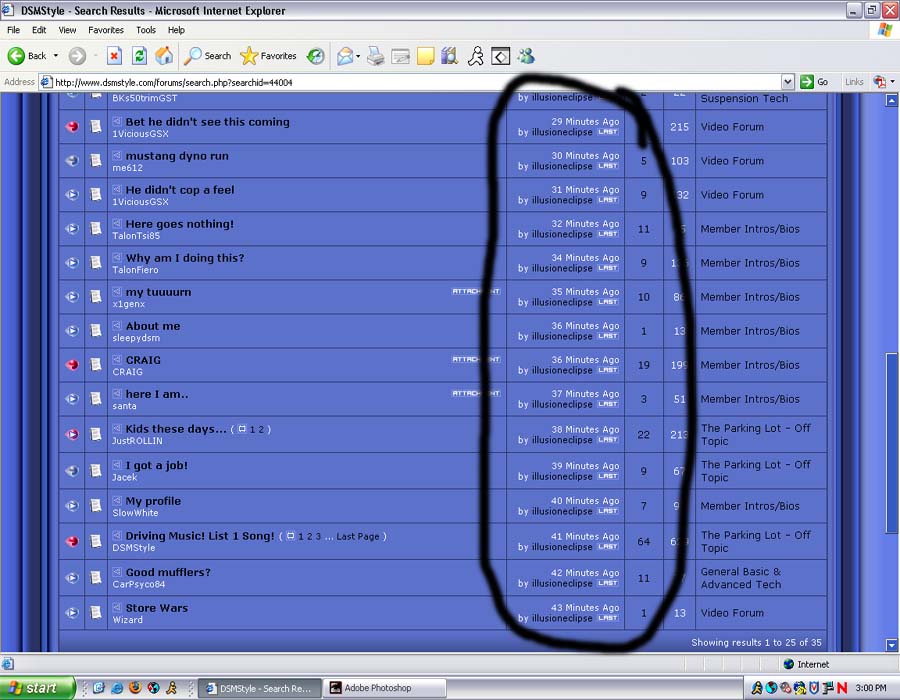Open the Favorites menu in the menu bar
The width and height of the screenshot is (900, 700).
(105, 30)
